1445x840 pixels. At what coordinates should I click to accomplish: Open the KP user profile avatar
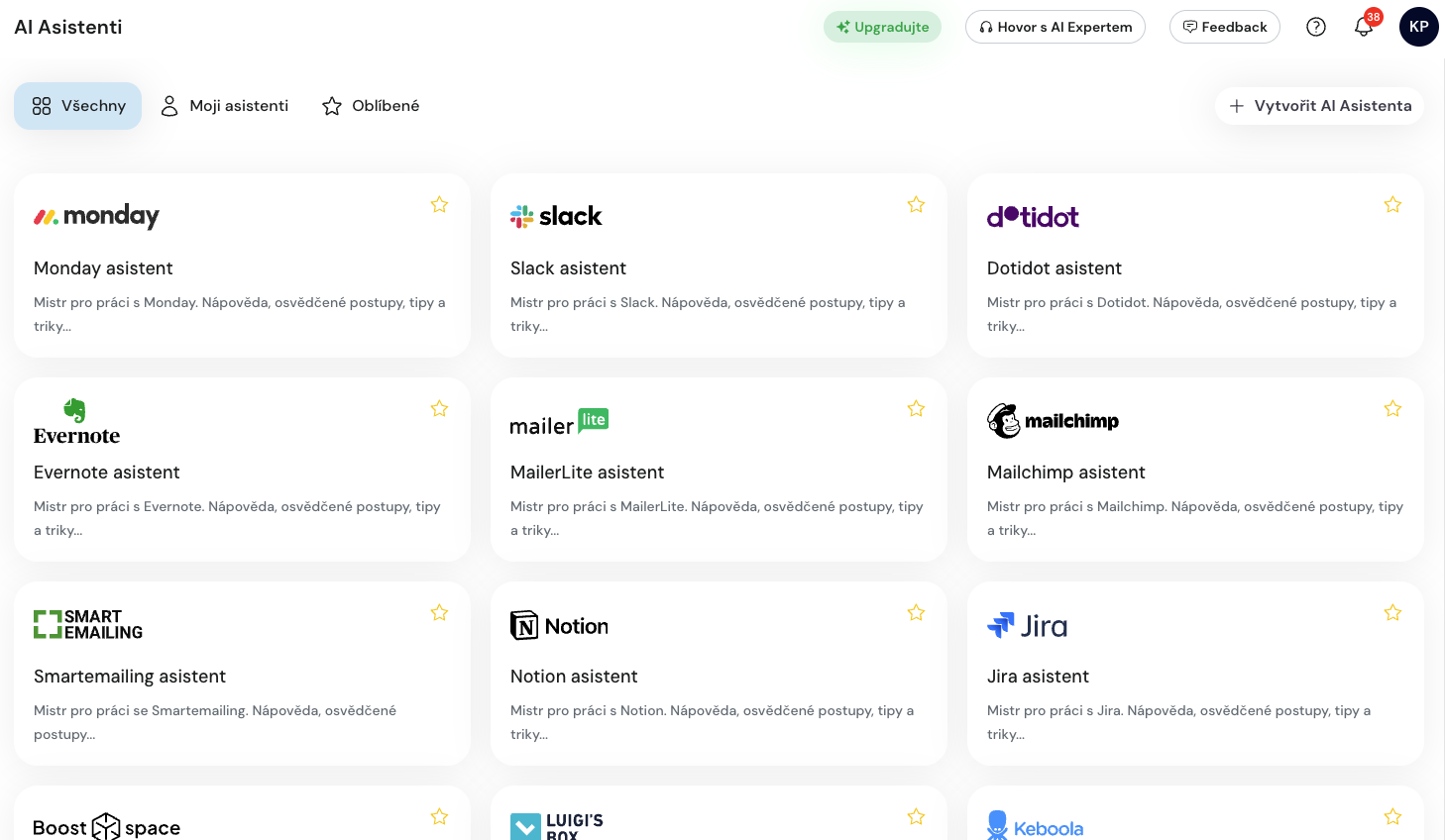pos(1419,27)
